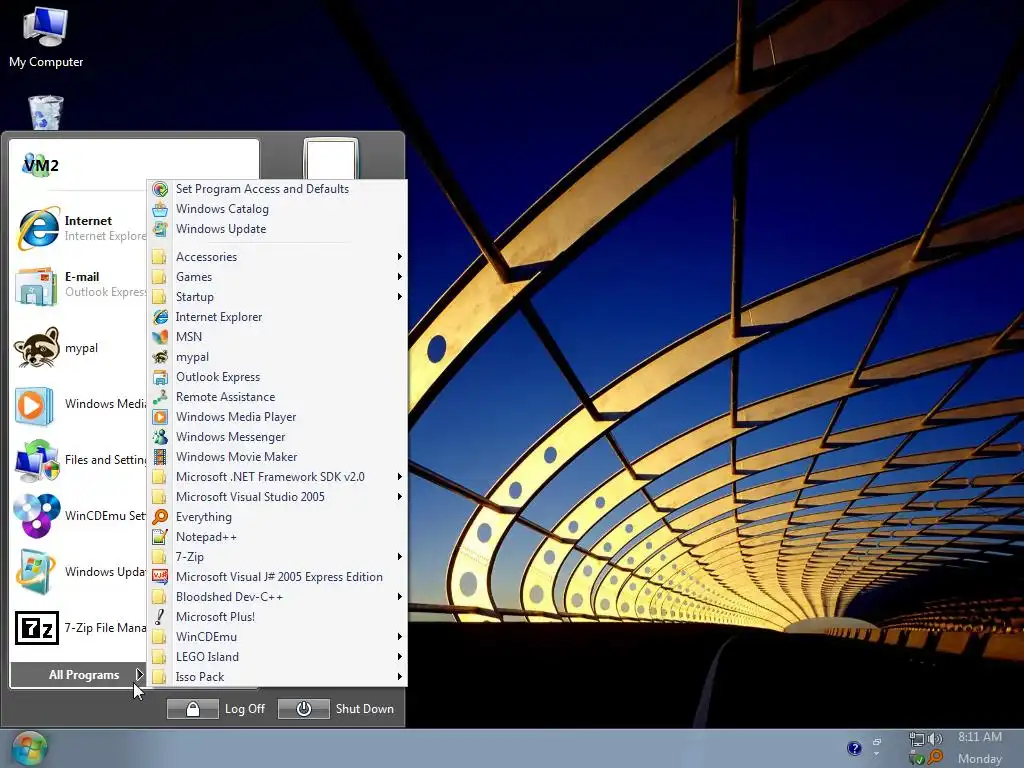
Task: Expand the WinCDEmu submenu arrow
Action: tap(400, 637)
